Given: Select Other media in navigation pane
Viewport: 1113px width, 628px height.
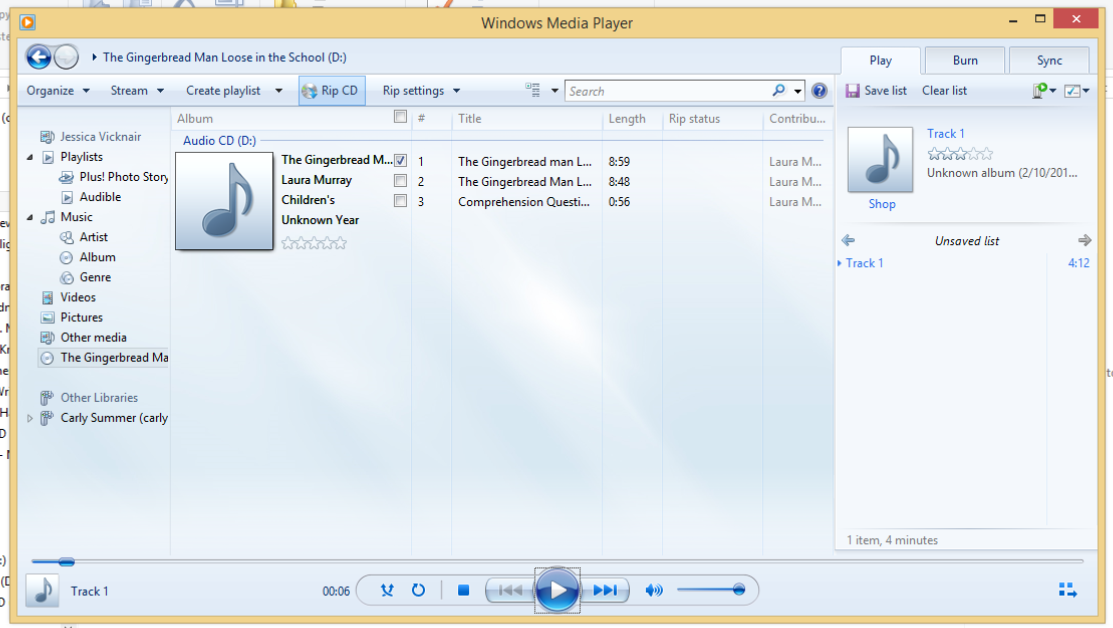Looking at the screenshot, I should point(93,338).
